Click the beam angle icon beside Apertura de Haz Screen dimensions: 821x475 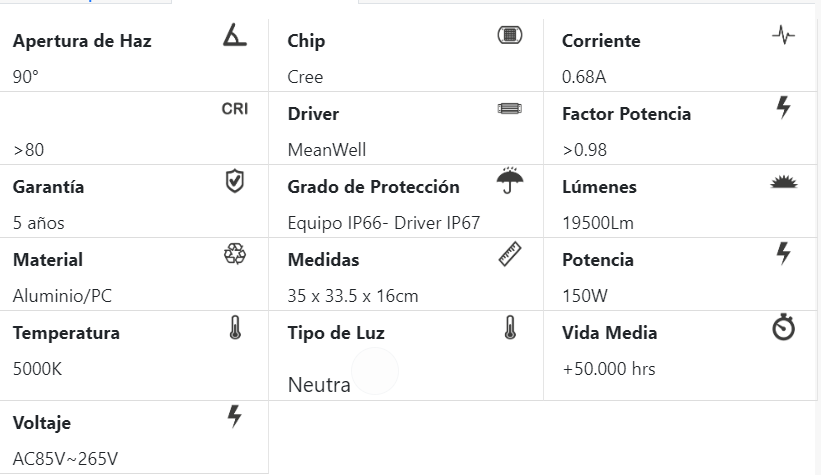(235, 37)
